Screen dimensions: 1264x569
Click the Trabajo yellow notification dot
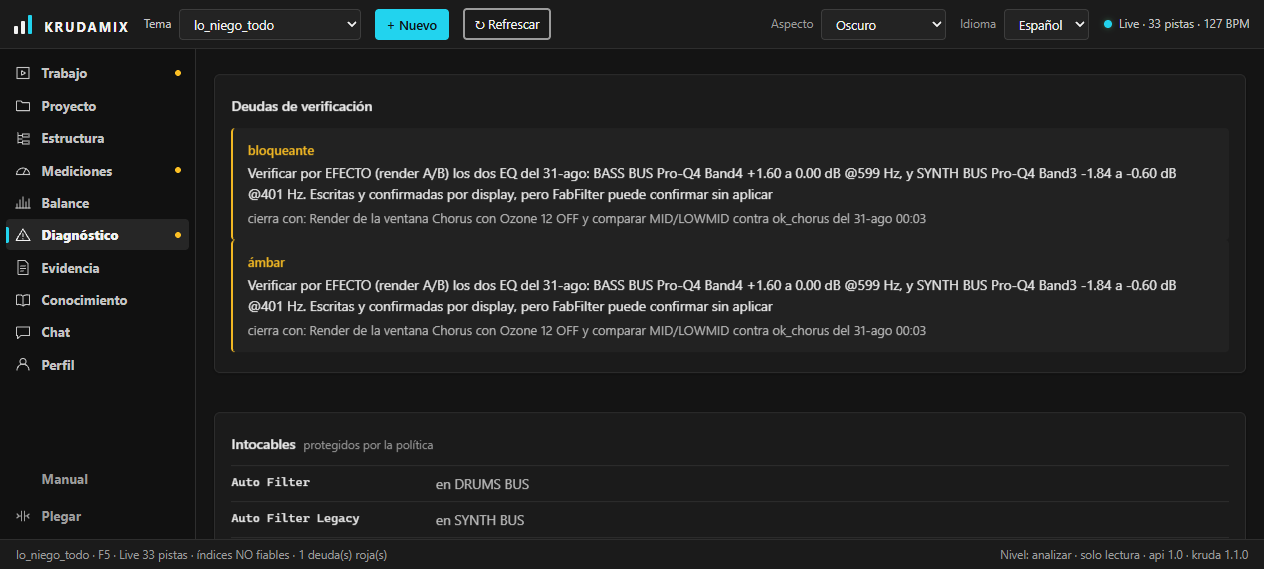coord(178,73)
